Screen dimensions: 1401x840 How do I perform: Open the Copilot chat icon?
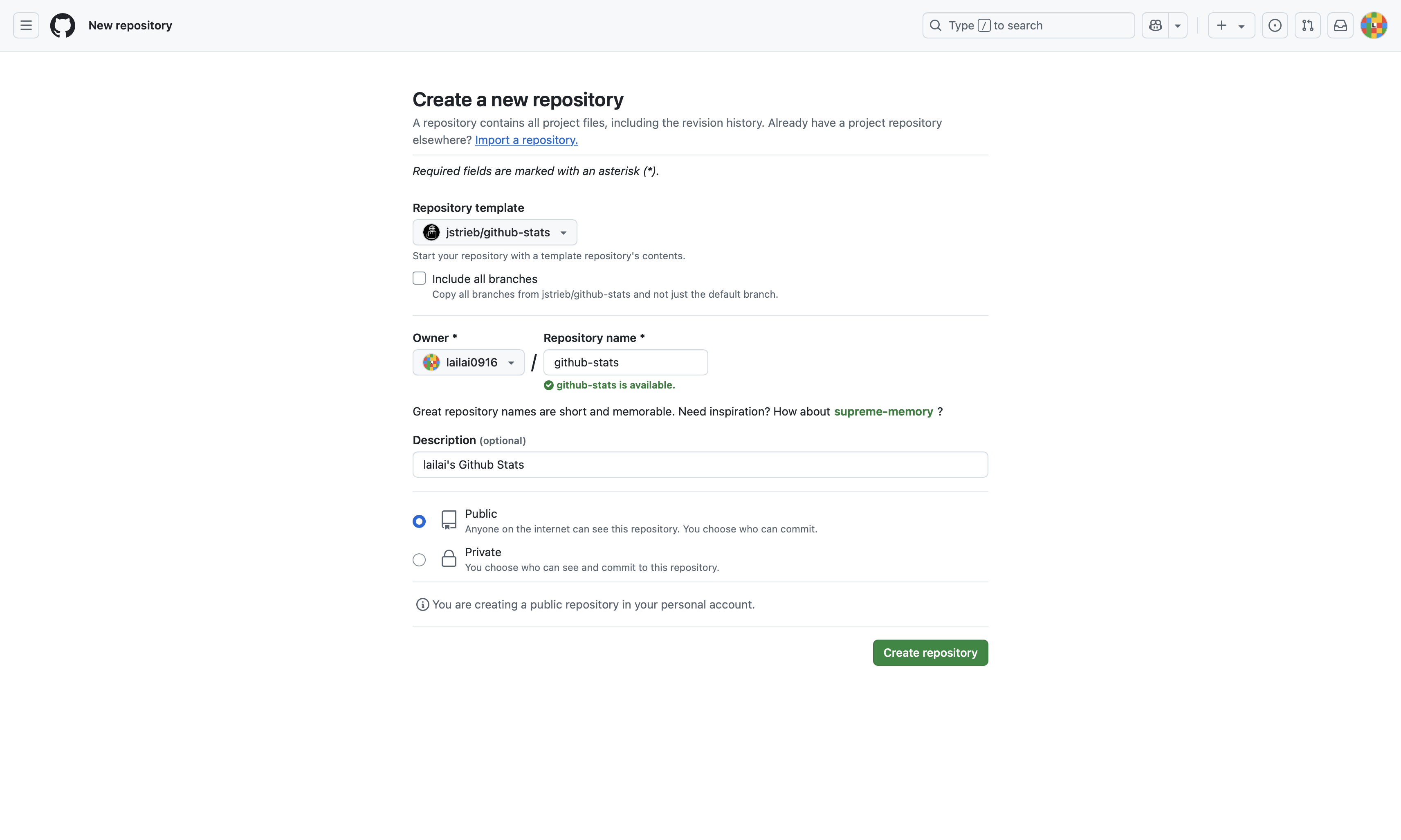coord(1155,25)
